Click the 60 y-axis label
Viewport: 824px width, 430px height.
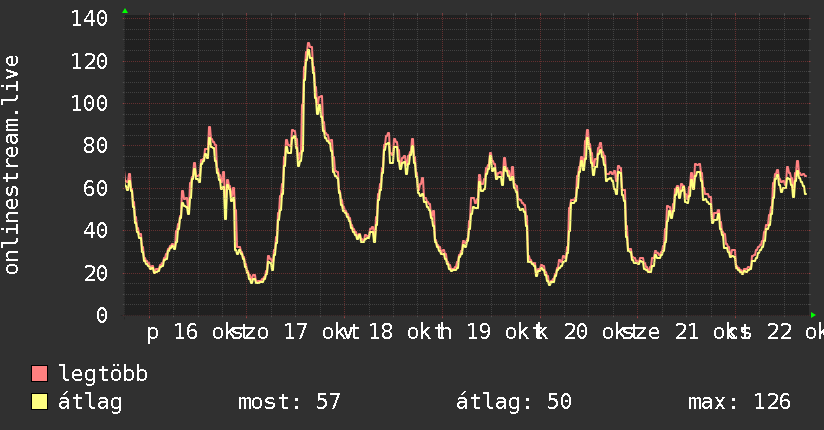pos(96,188)
